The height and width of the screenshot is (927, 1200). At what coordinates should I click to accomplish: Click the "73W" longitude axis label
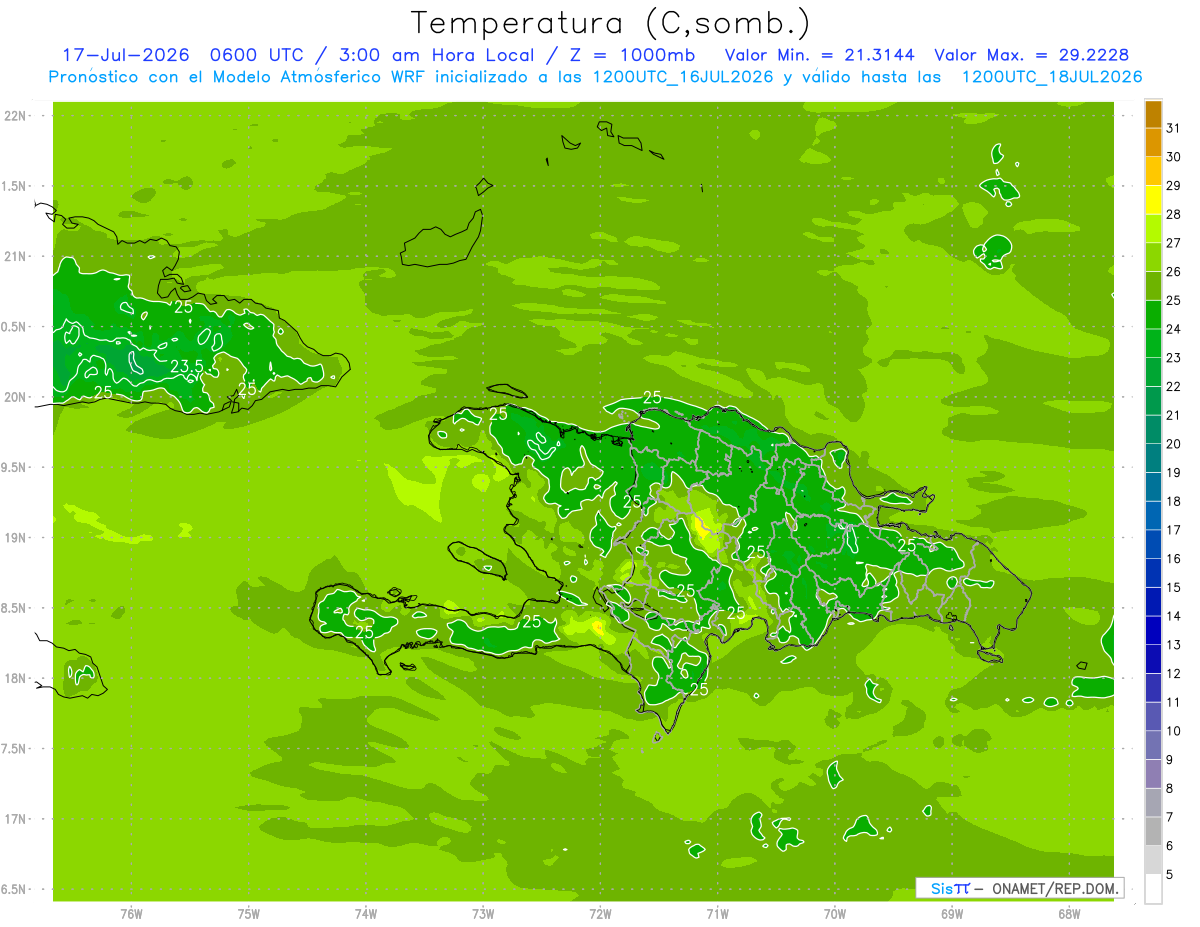(483, 914)
